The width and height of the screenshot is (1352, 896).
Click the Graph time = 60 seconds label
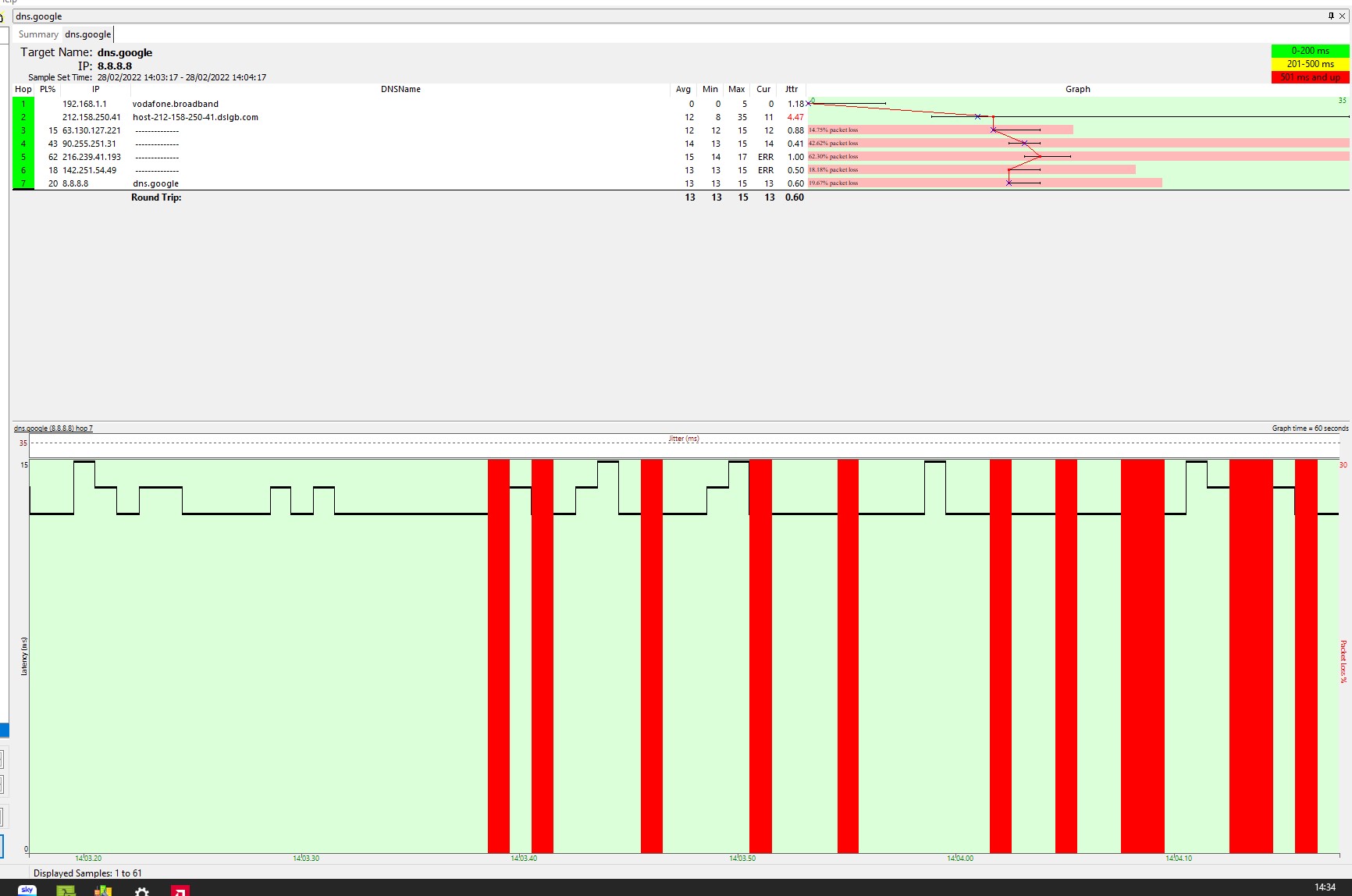tap(1309, 428)
